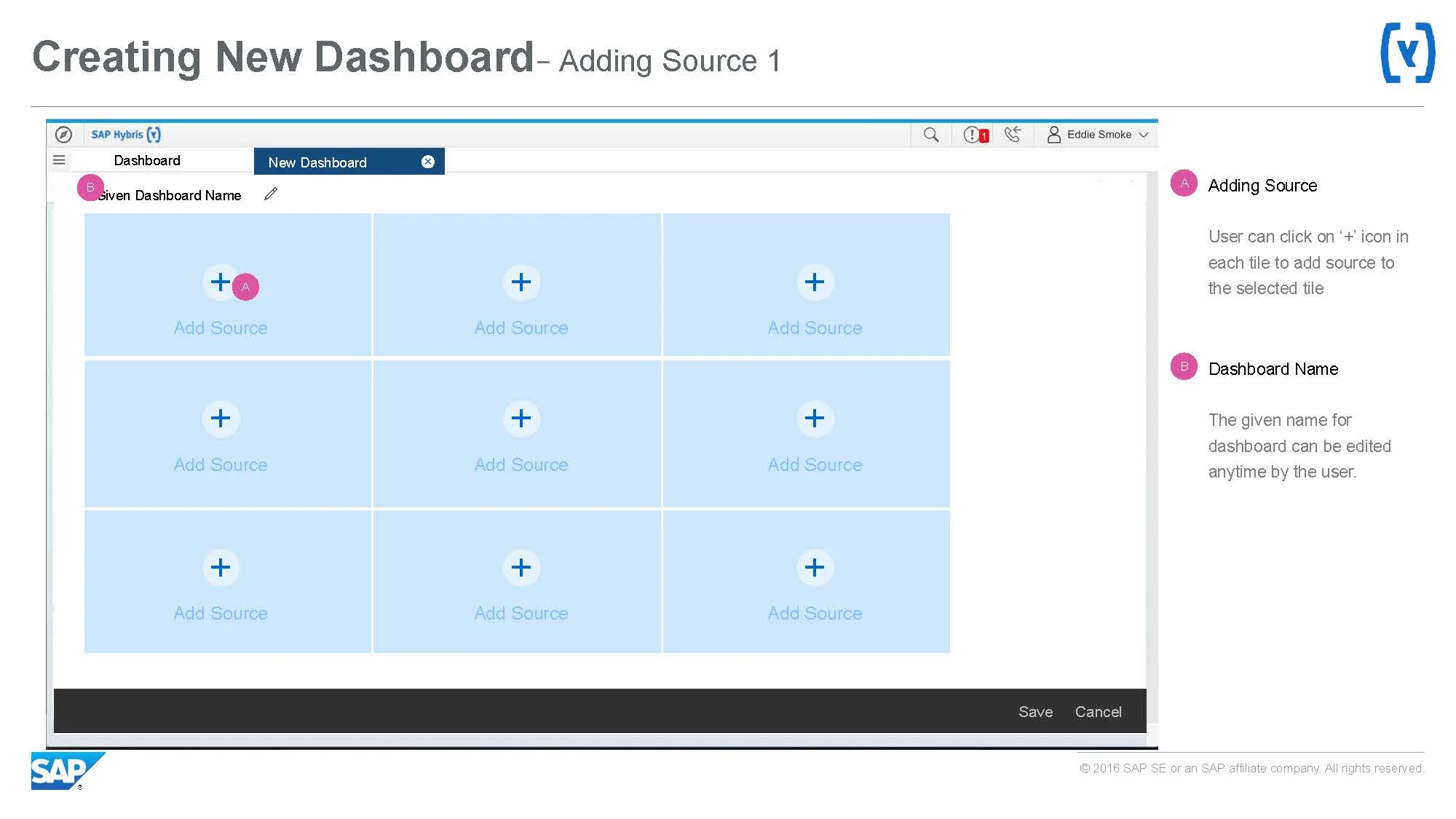Click Add Source label in top-right tile

pos(815,328)
